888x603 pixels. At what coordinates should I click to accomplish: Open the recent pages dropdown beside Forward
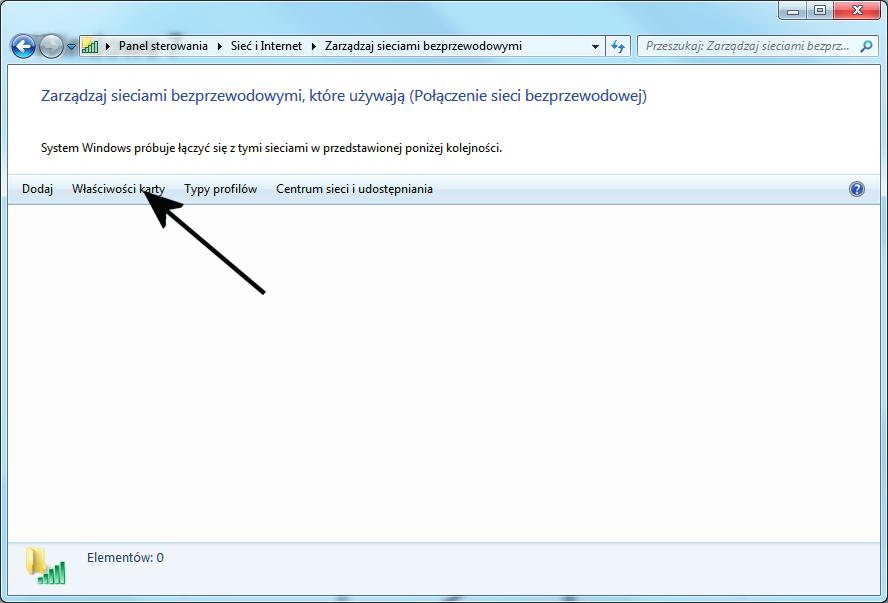(x=71, y=47)
